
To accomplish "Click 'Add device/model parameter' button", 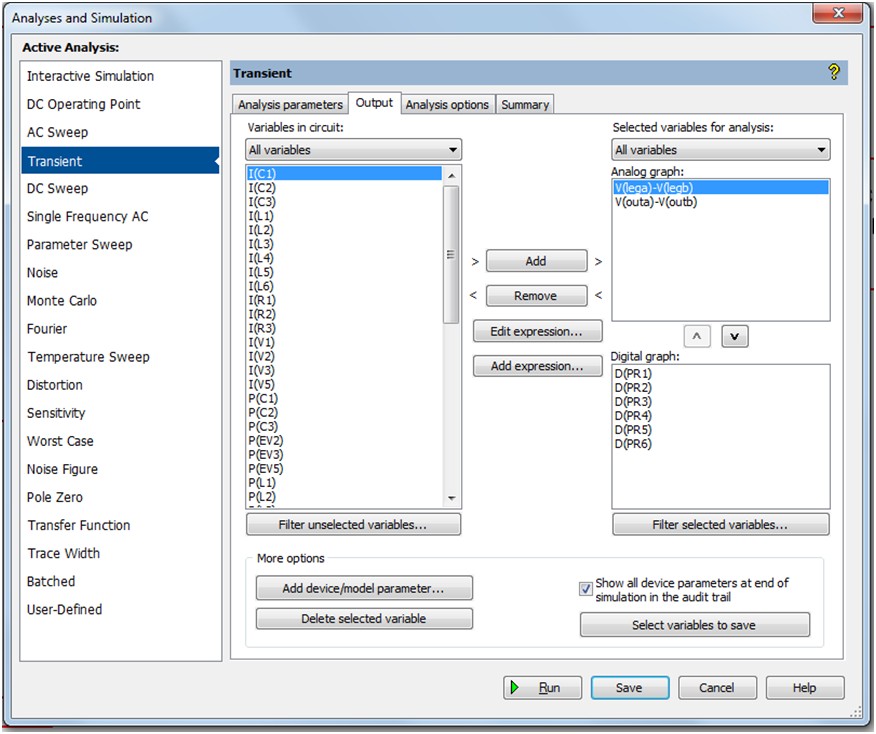I will pos(363,587).
